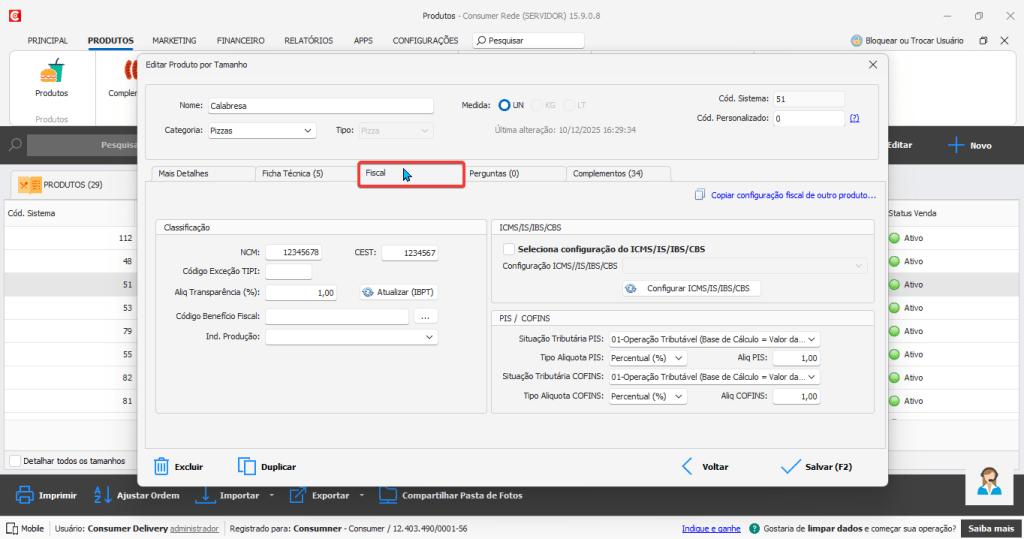This screenshot has height=539, width=1024.
Task: Select the UN measure radio button
Action: point(504,105)
